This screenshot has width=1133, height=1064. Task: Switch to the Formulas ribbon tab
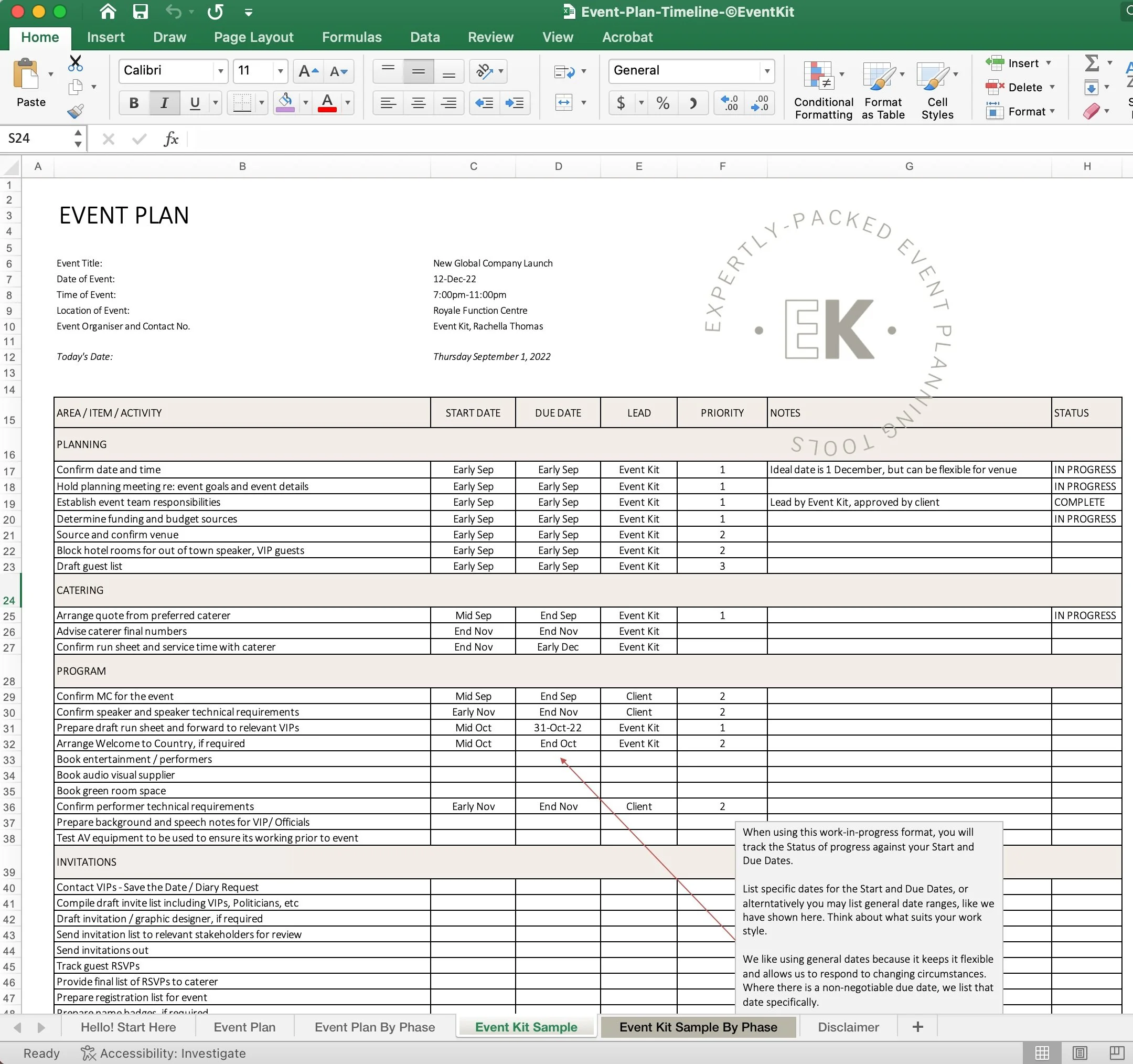(351, 37)
